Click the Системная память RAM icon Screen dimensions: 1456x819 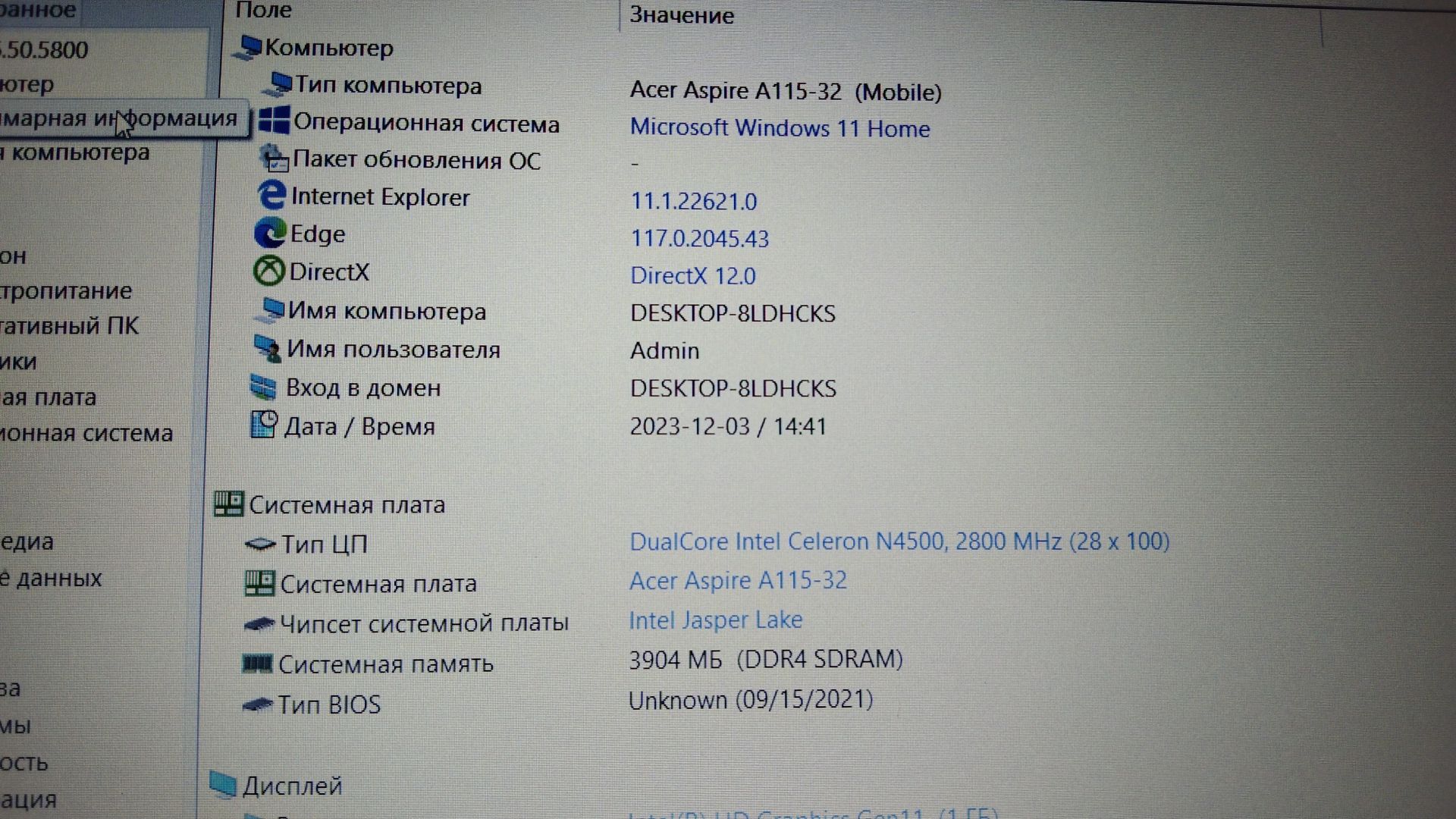256,664
